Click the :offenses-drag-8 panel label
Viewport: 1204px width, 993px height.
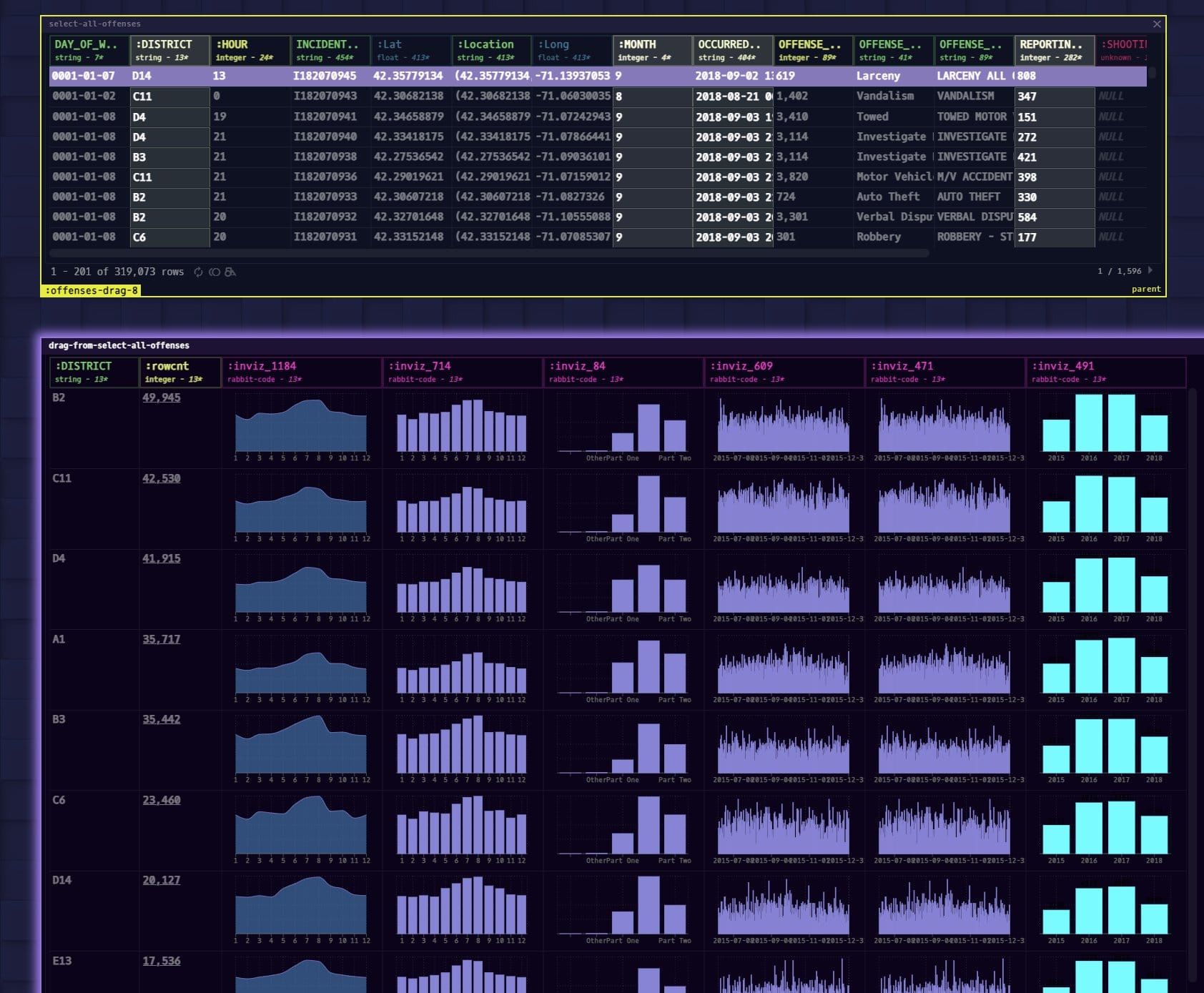pyautogui.click(x=91, y=290)
